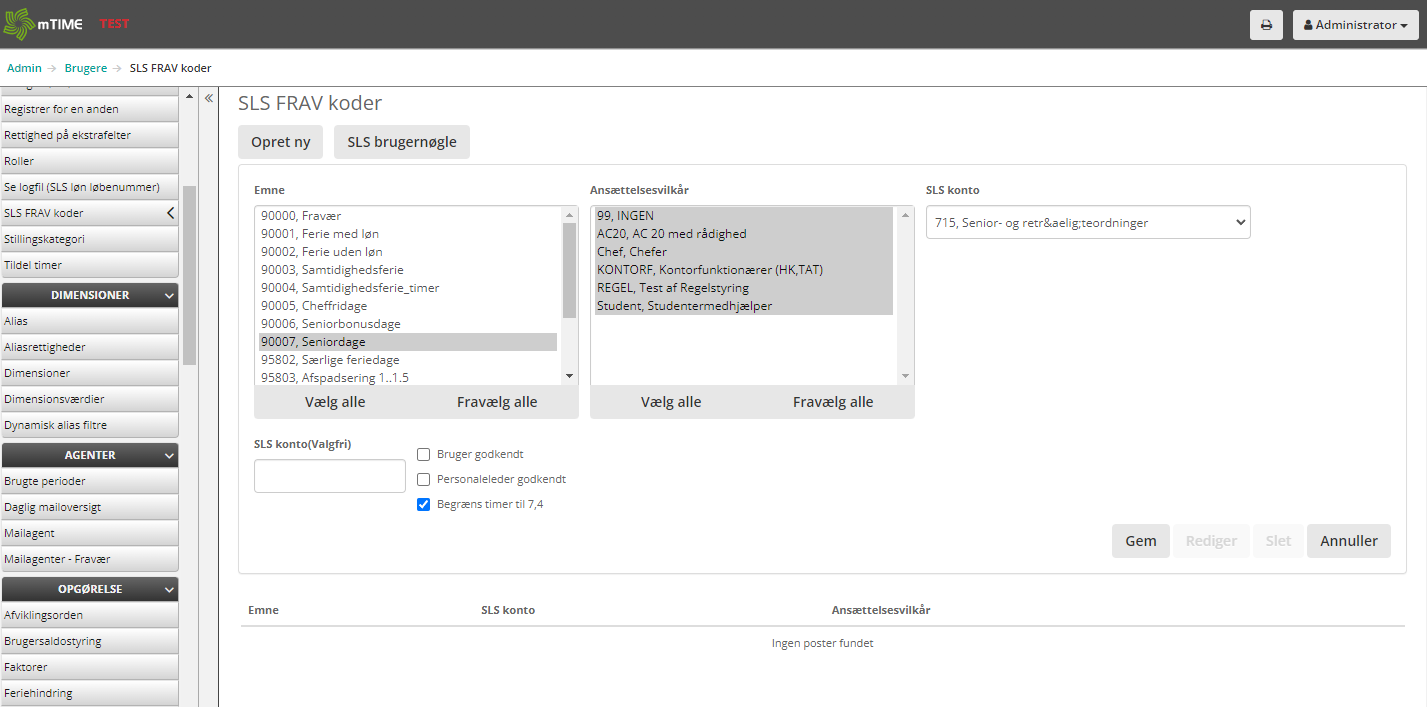Click the SLS konto(Valgfri) text field
This screenshot has height=707, width=1427.
click(329, 476)
